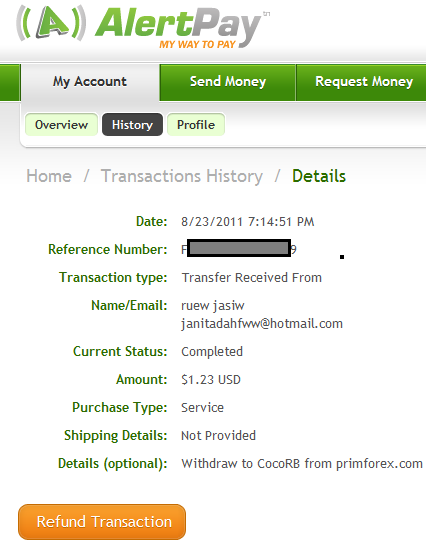Click the AlertPay logo icon

click(51, 23)
